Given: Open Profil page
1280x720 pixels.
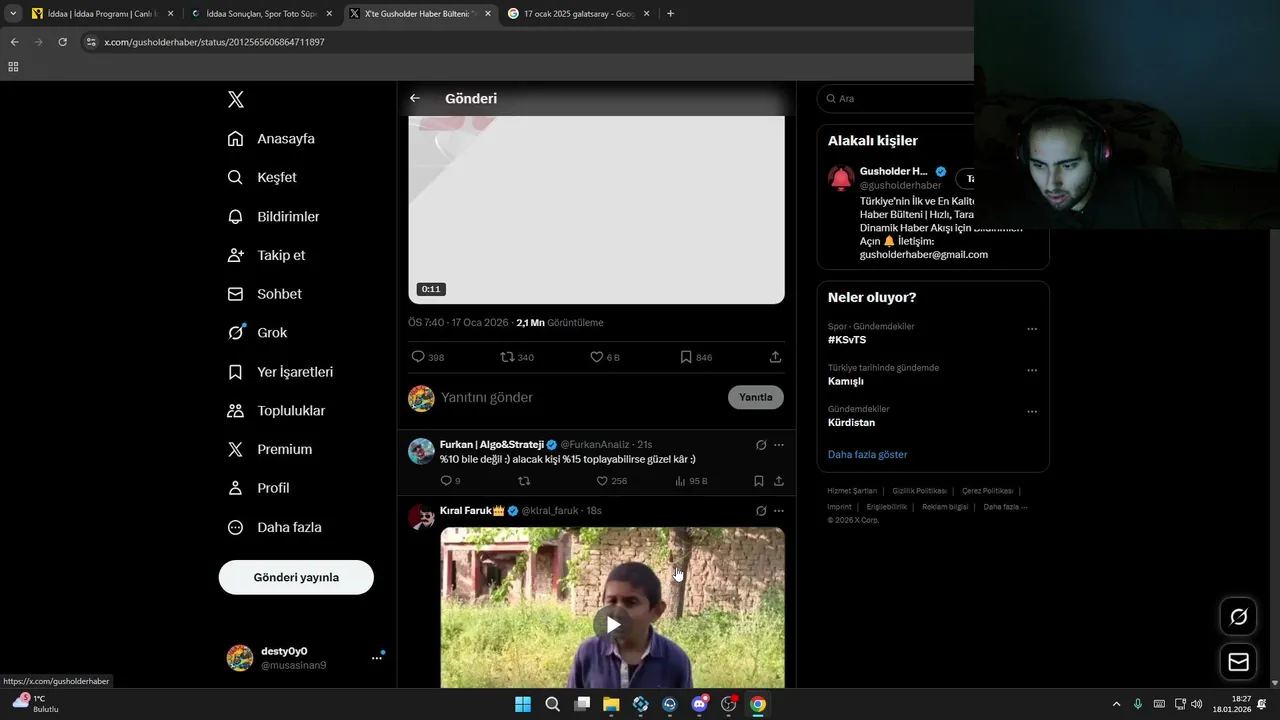Looking at the screenshot, I should click(258, 488).
